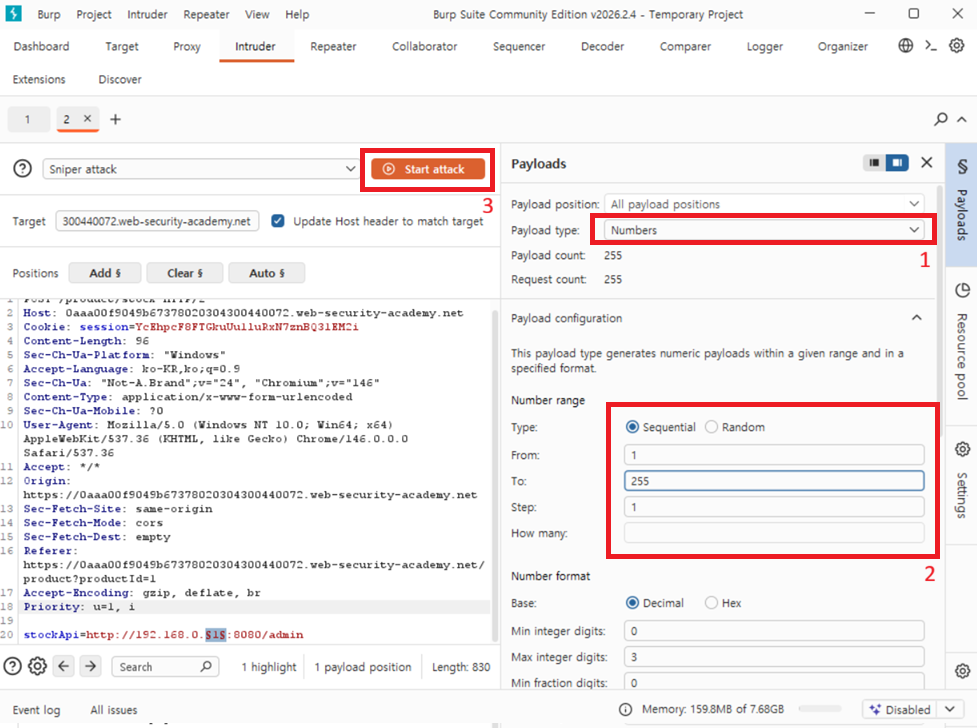Click Auto § positions button
The image size is (977, 728).
coord(267,273)
